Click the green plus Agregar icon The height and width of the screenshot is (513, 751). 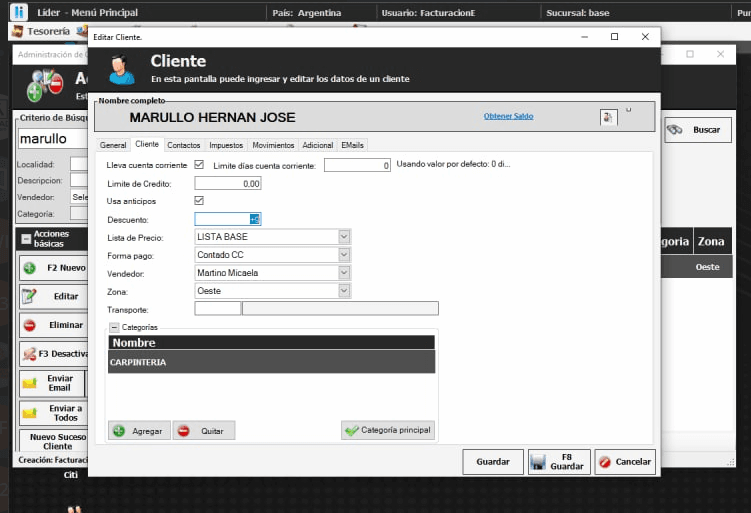pyautogui.click(x=119, y=431)
